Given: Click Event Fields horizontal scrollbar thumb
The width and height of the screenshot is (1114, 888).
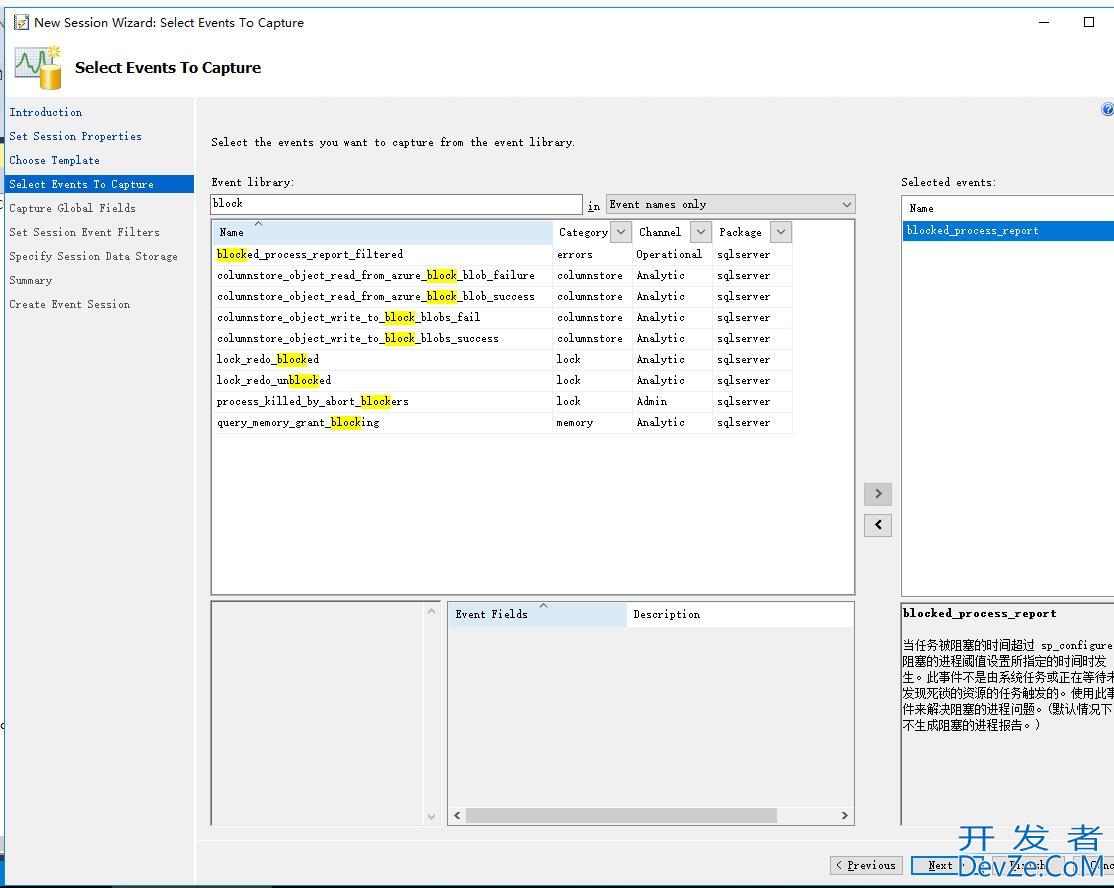Looking at the screenshot, I should pos(621,816).
